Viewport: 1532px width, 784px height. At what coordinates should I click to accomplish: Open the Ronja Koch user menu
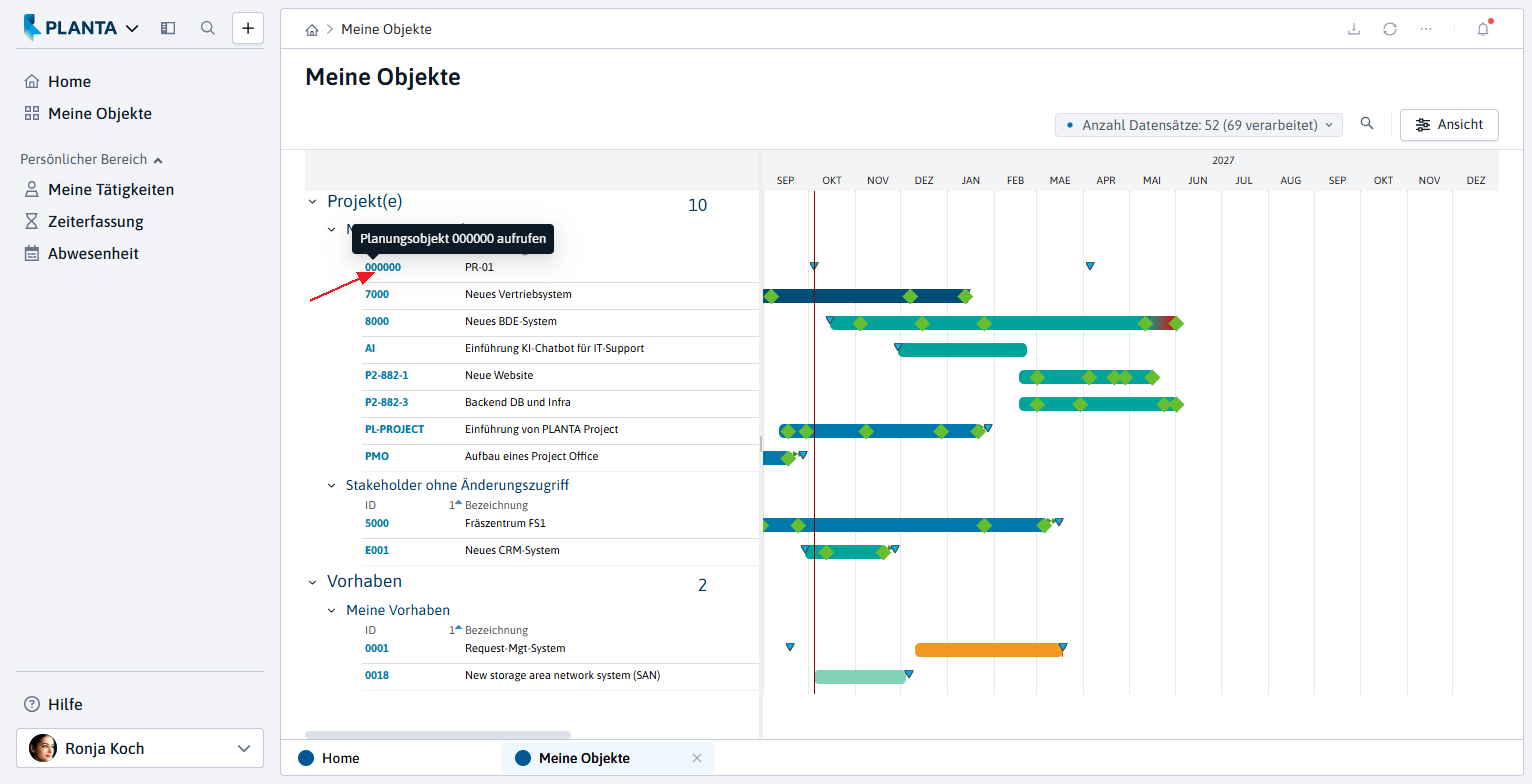[140, 748]
